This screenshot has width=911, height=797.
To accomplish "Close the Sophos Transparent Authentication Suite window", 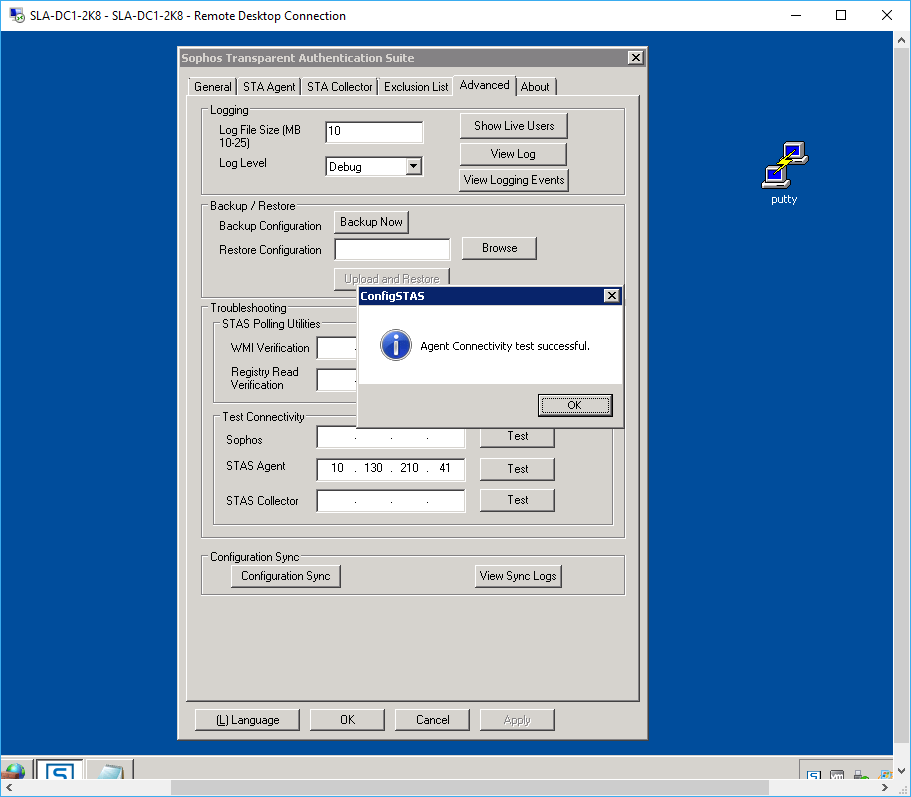I will [x=636, y=58].
